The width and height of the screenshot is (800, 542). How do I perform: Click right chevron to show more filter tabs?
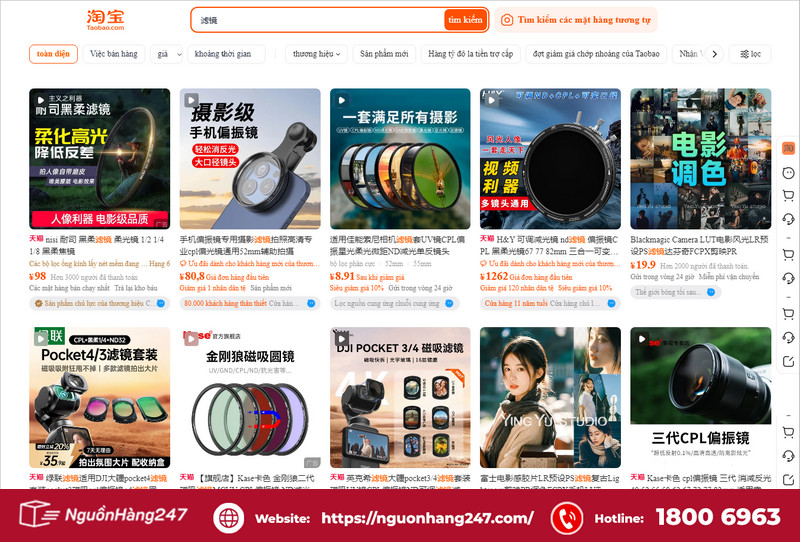pyautogui.click(x=714, y=54)
